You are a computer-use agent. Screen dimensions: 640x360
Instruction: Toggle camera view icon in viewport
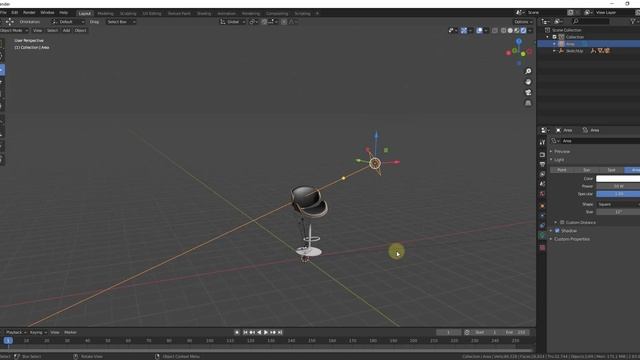tap(528, 93)
